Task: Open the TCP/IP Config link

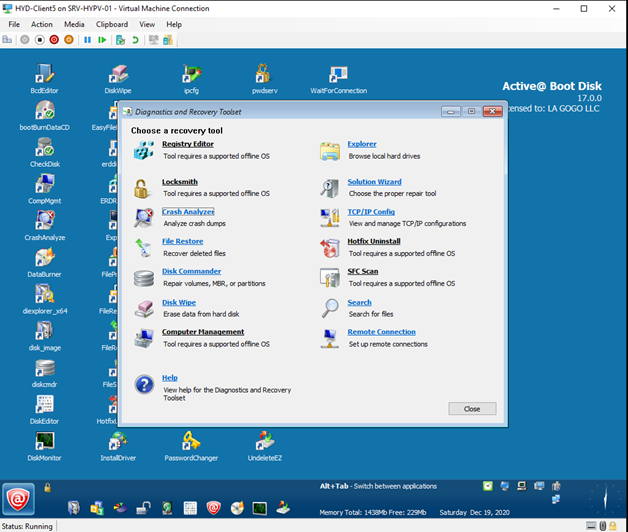Action: point(371,212)
